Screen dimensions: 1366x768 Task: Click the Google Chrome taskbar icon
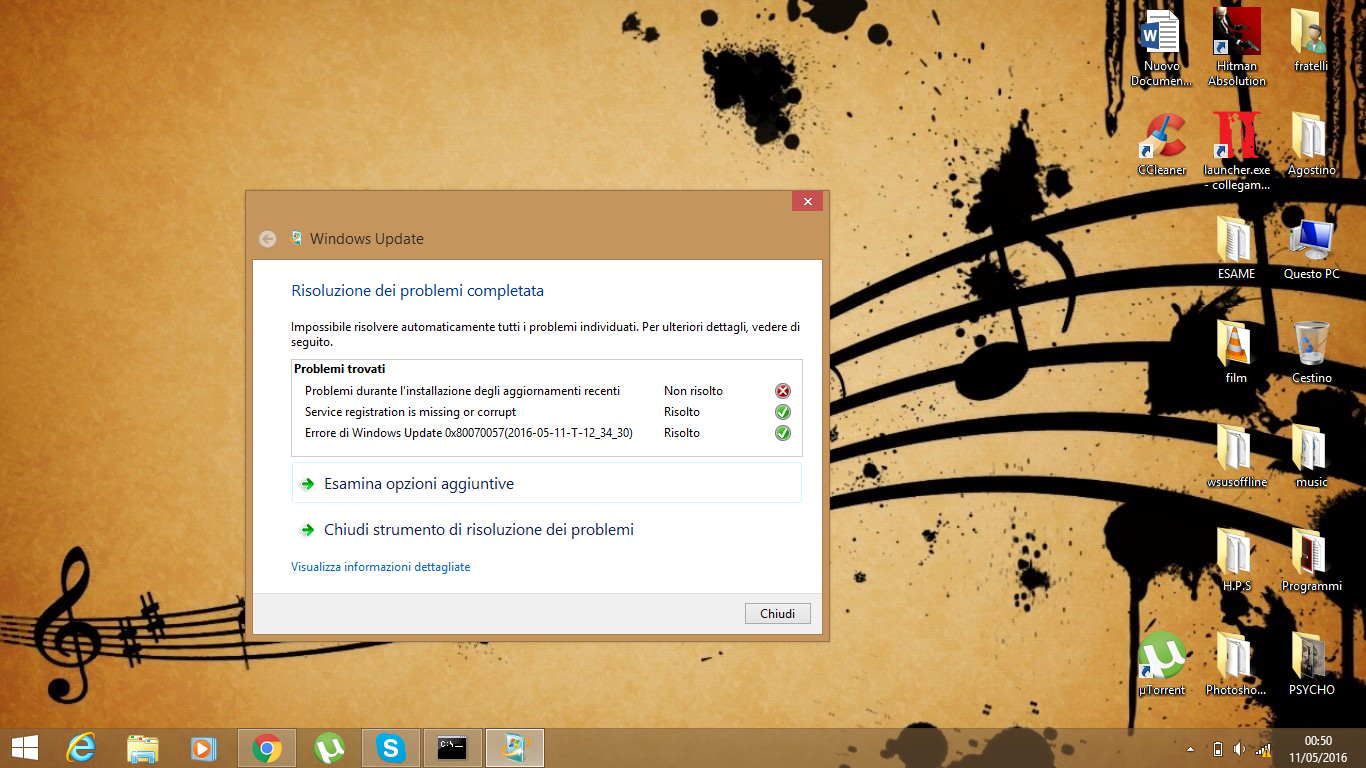pos(266,747)
